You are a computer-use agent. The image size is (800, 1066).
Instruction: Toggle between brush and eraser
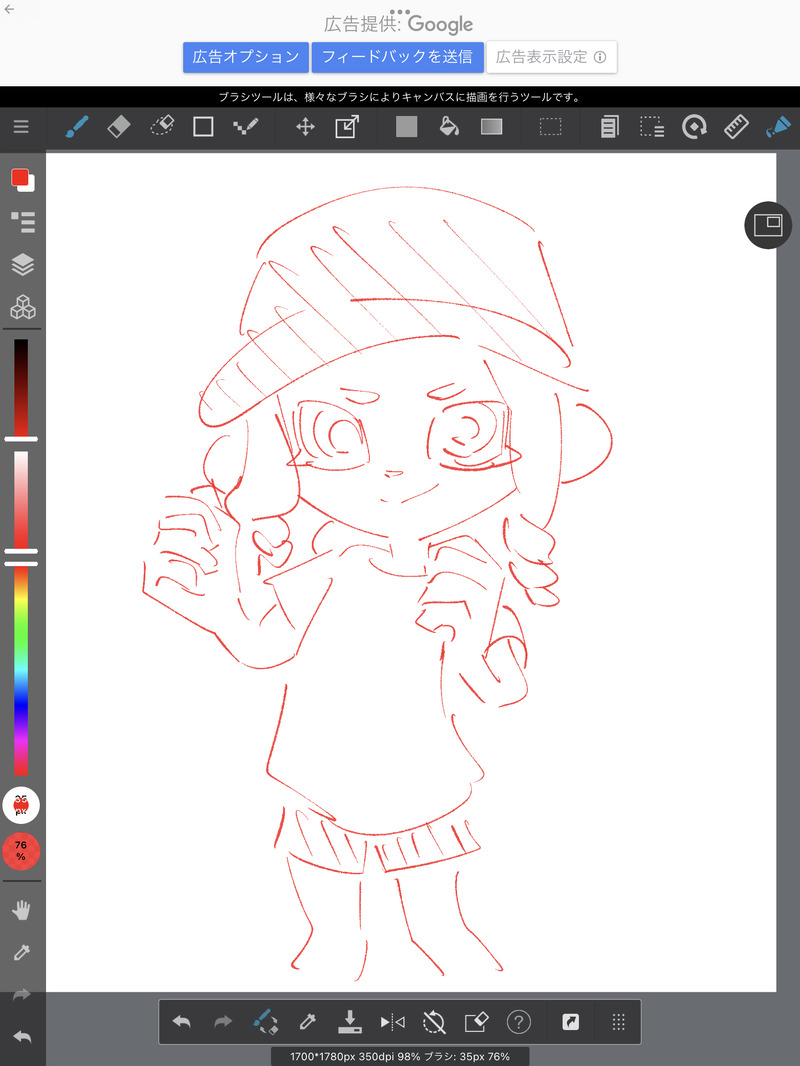265,1022
